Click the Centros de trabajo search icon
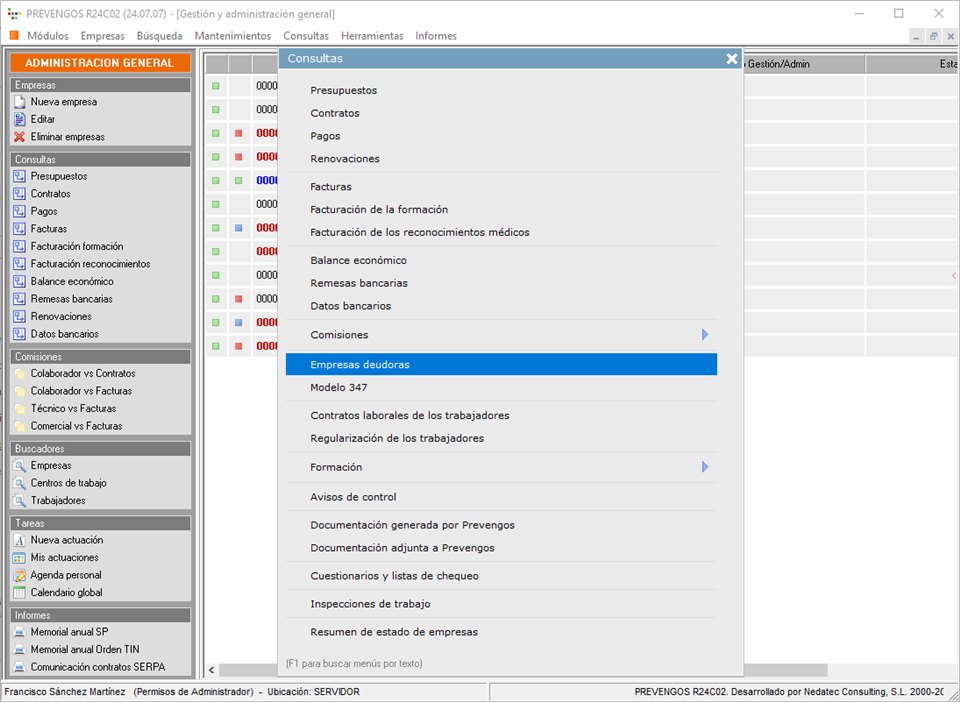The height and width of the screenshot is (702, 960). coord(19,483)
